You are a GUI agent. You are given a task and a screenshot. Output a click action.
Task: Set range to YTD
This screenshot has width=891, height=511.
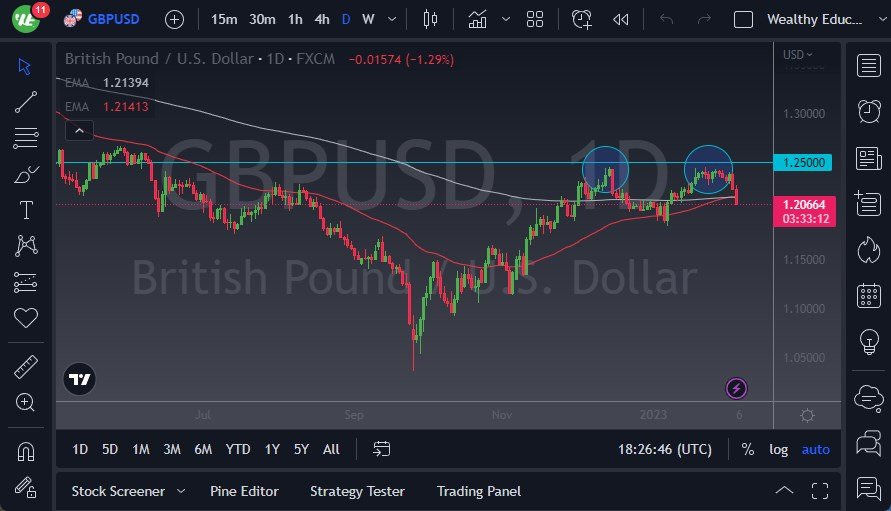238,449
